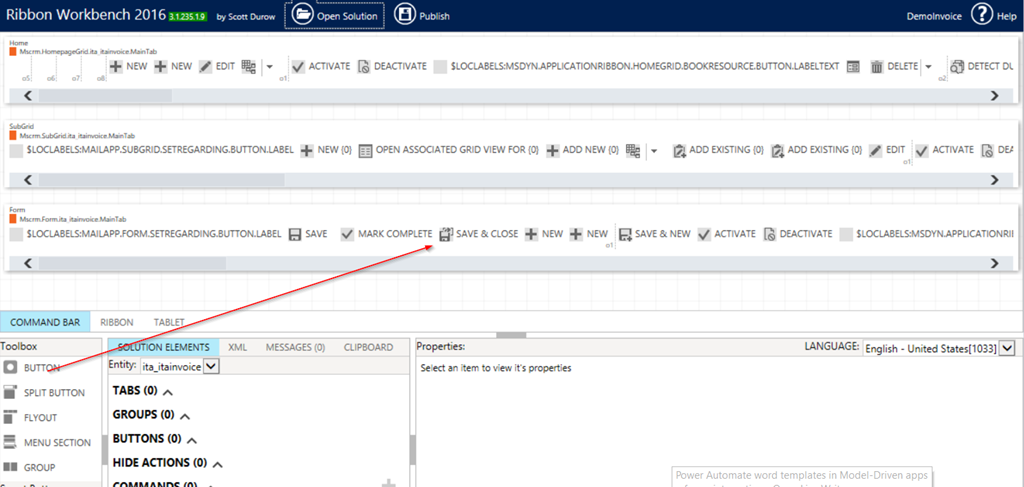Click Save & Close icon in Form ribbon
This screenshot has width=1024, height=487.
point(446,234)
